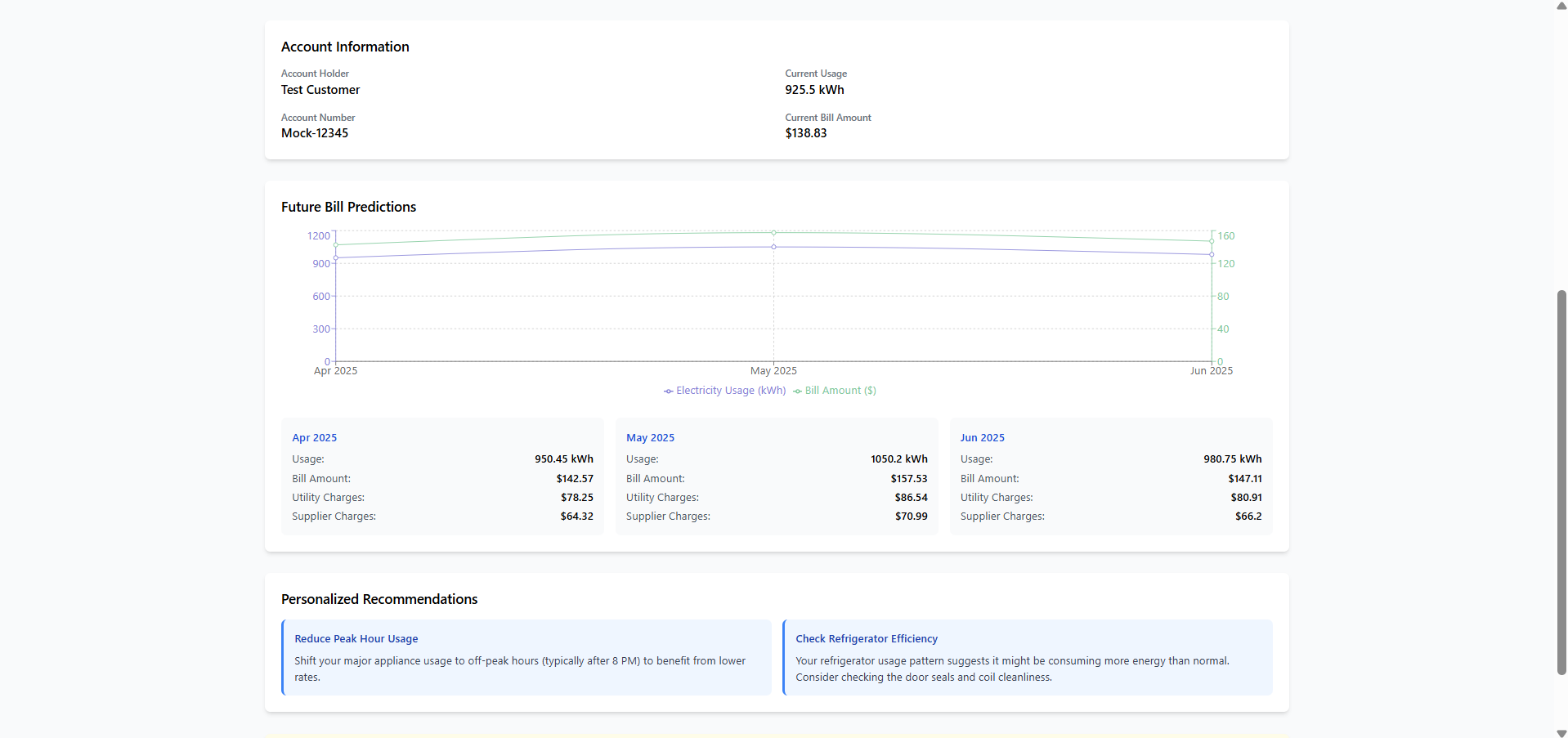Open the Reduce Peak Hour Usage recommendation

(526, 657)
